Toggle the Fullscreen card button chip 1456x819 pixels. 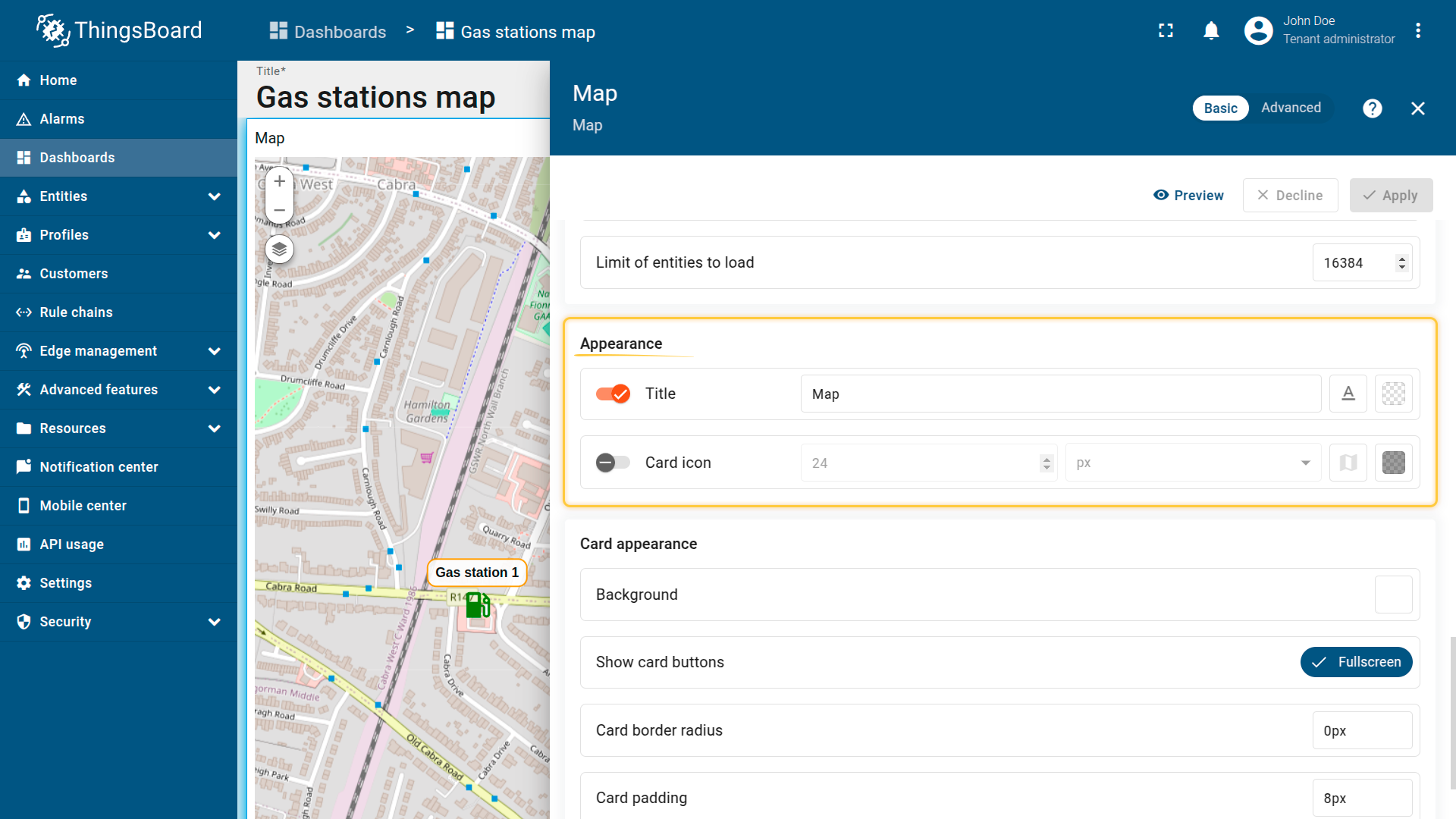1356,662
